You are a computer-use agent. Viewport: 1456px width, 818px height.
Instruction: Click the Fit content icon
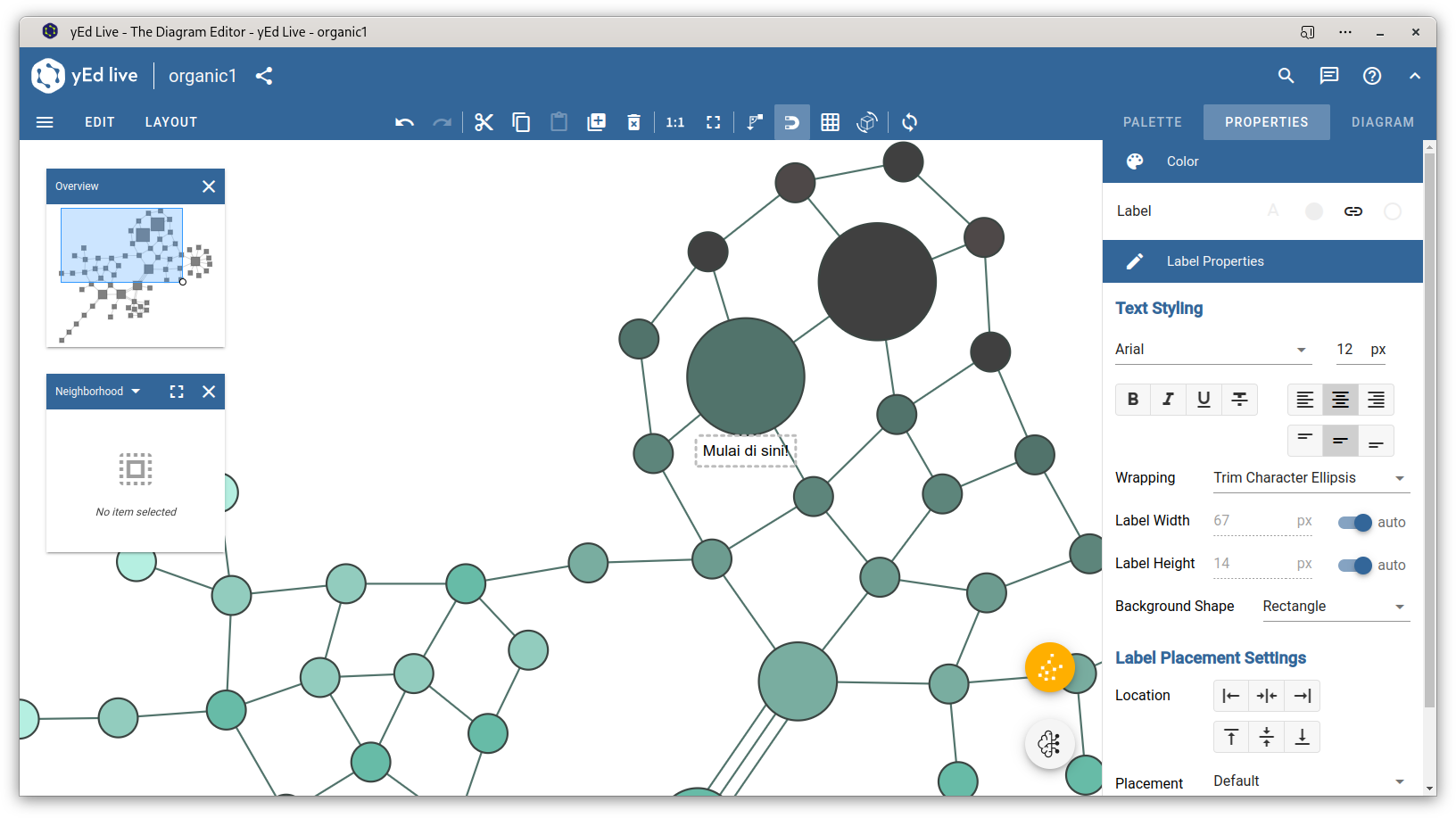coord(713,122)
